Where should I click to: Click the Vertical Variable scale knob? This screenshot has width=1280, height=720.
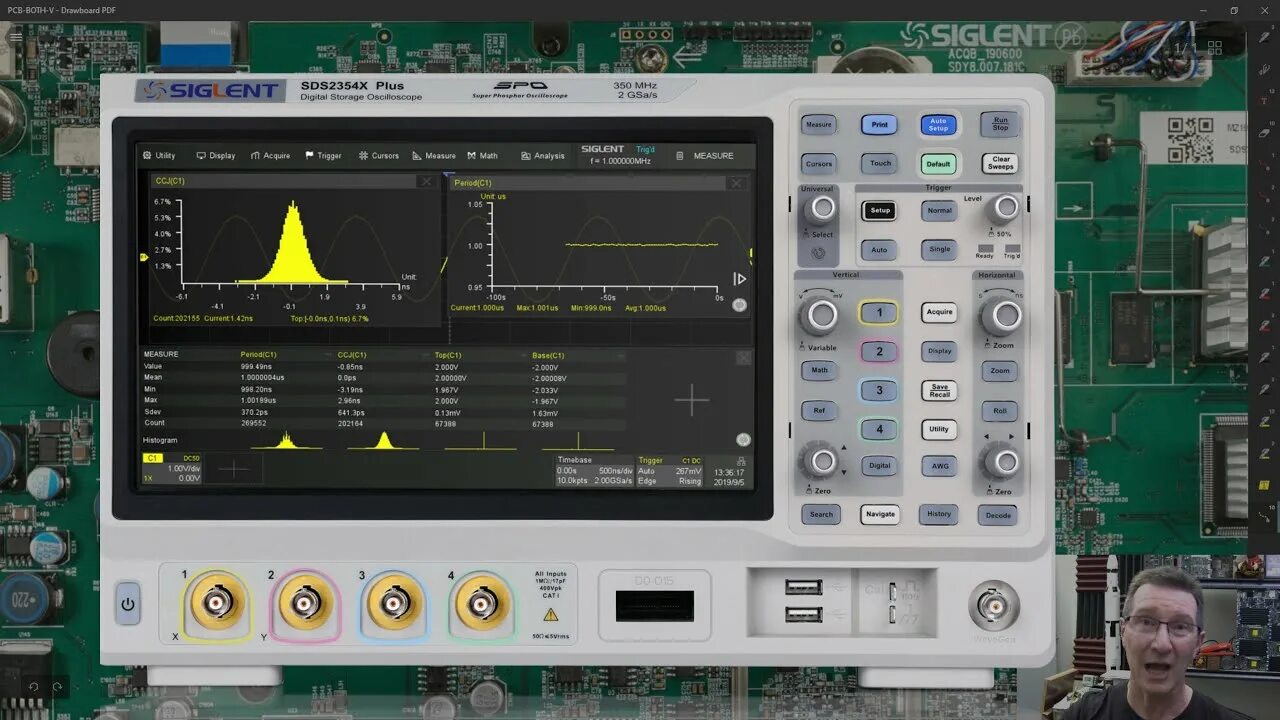coord(820,316)
